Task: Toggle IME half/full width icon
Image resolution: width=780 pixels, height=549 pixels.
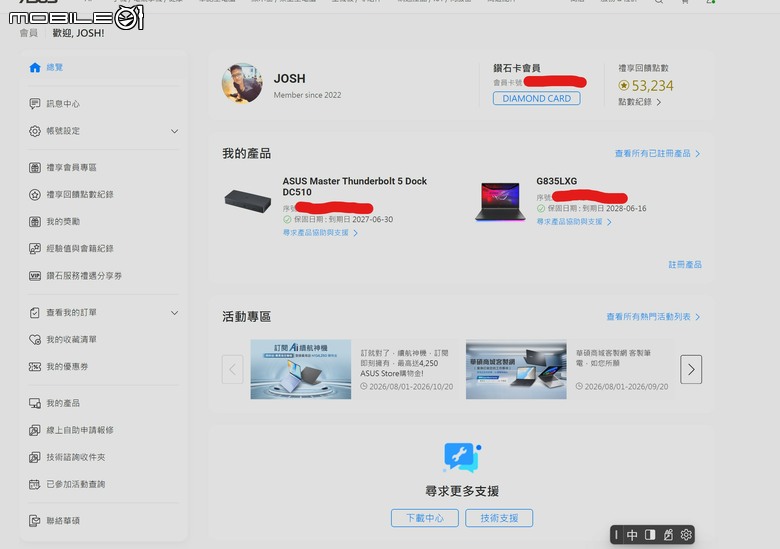Action: coord(650,535)
